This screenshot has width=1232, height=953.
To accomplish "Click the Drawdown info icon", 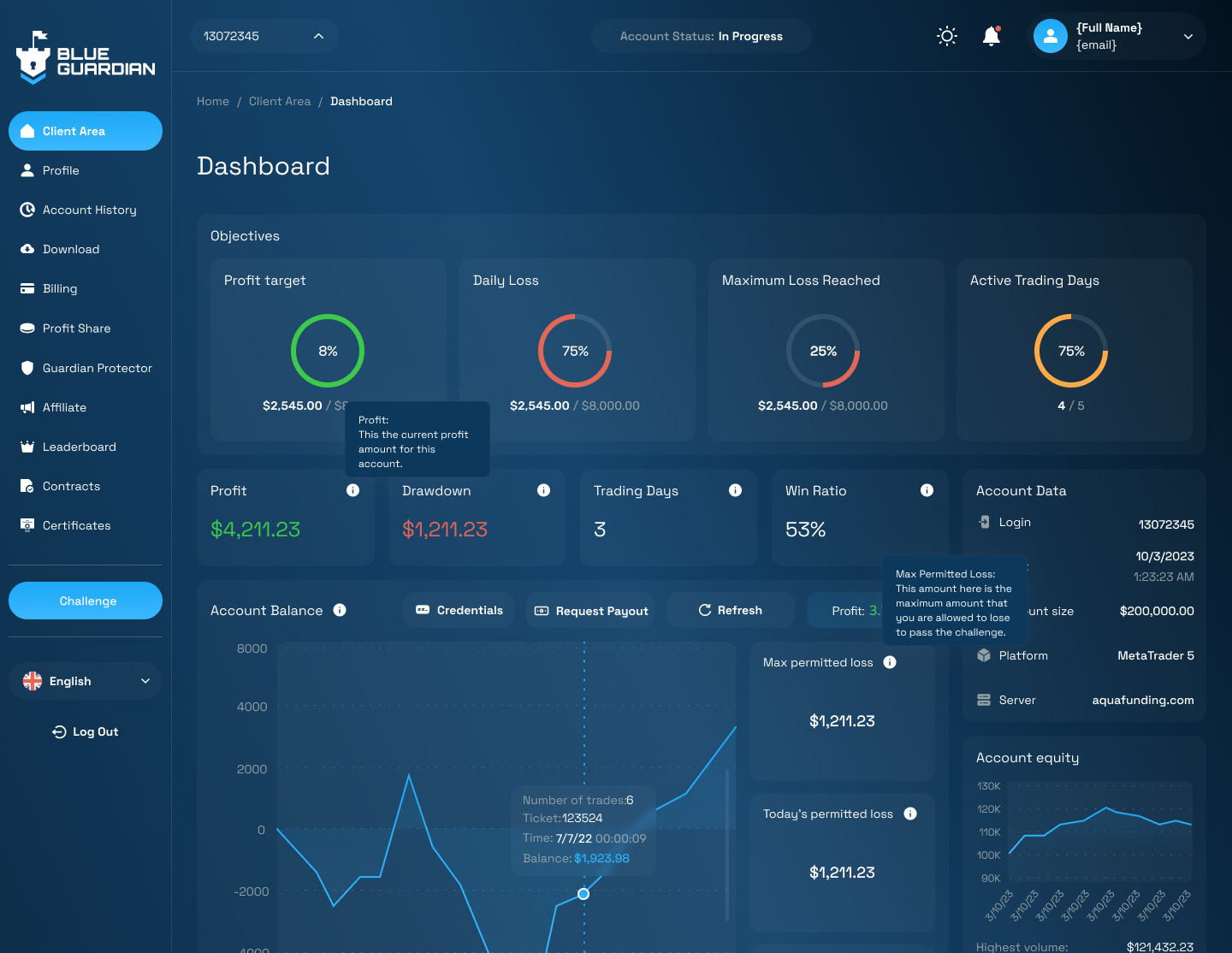I will pos(543,490).
